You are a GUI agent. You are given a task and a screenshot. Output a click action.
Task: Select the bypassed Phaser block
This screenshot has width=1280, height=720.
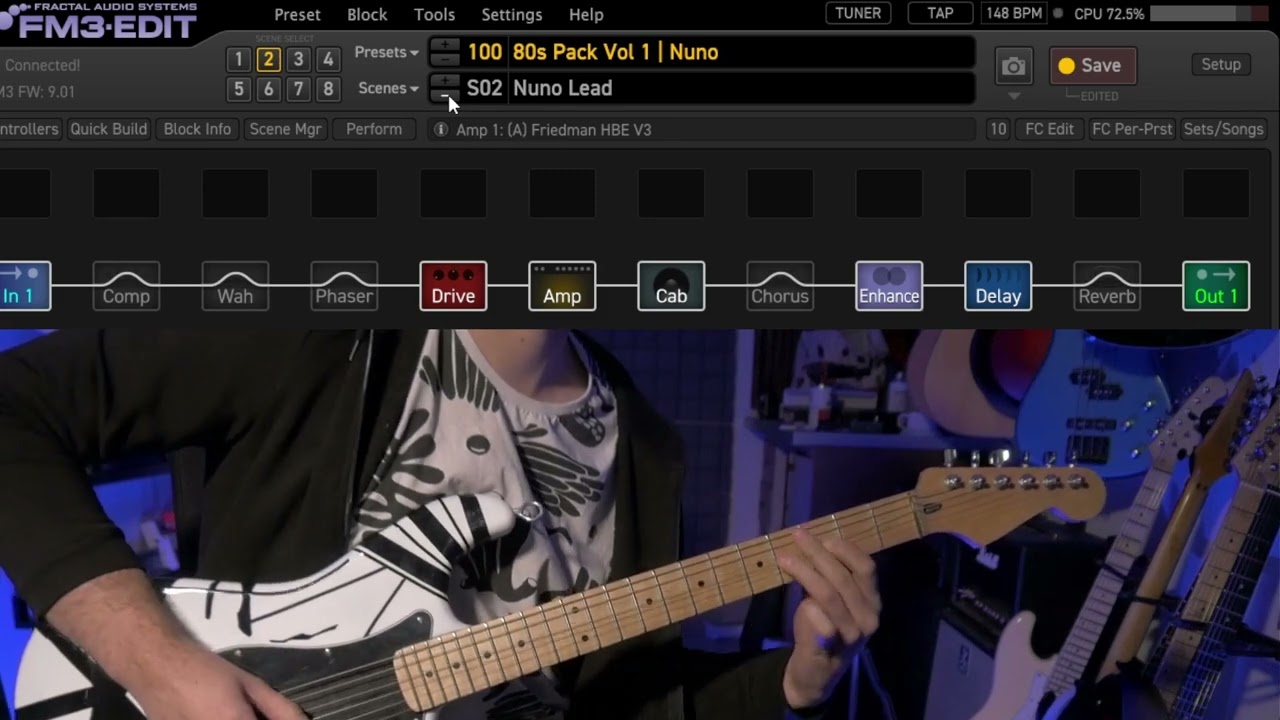point(344,286)
